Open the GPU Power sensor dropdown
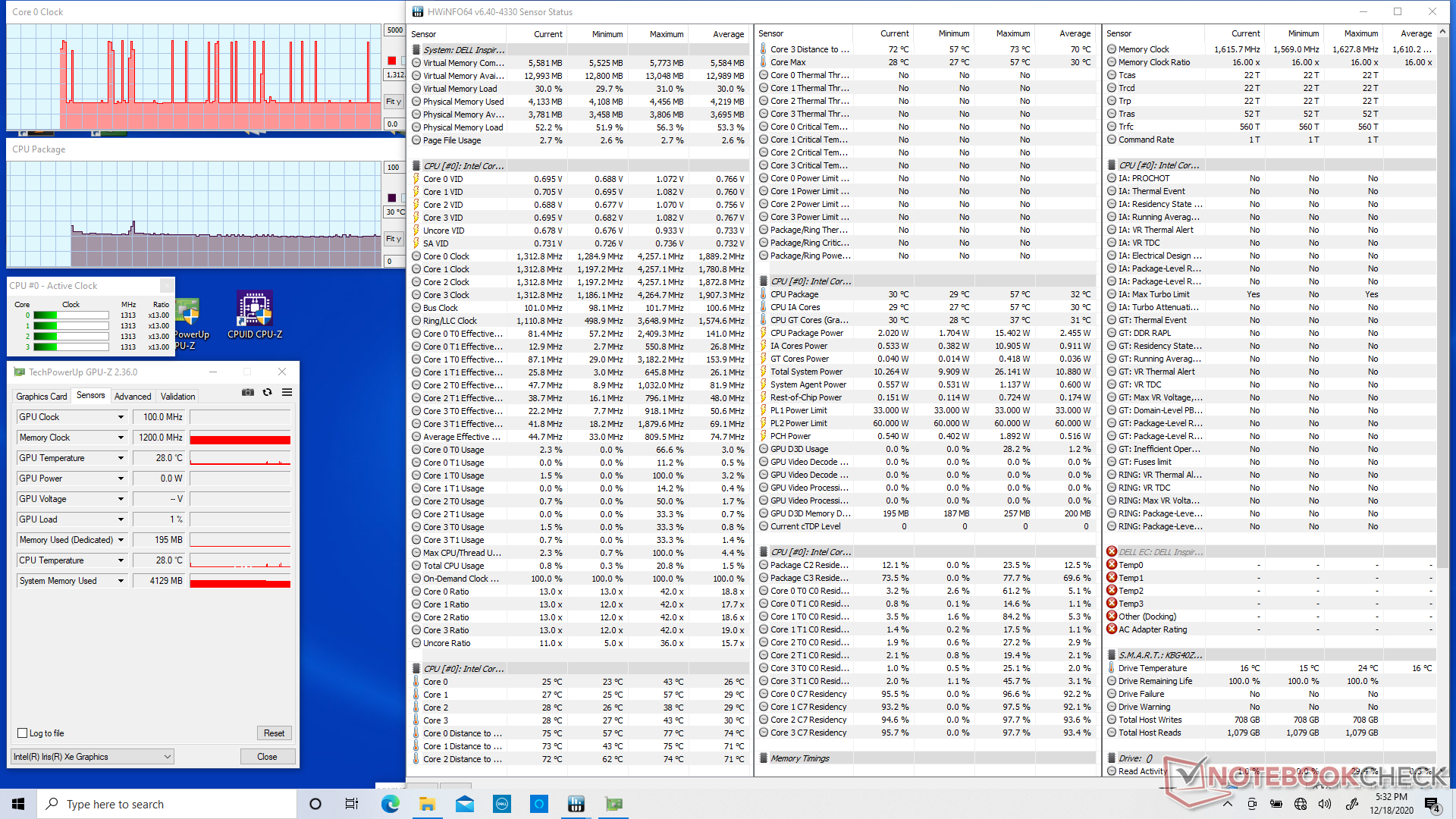1456x819 pixels. point(121,479)
